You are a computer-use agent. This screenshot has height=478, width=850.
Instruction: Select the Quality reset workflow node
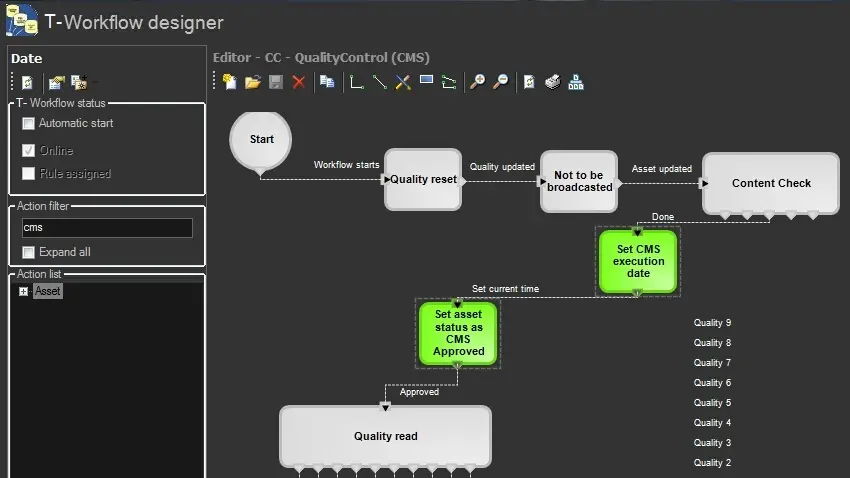(423, 180)
